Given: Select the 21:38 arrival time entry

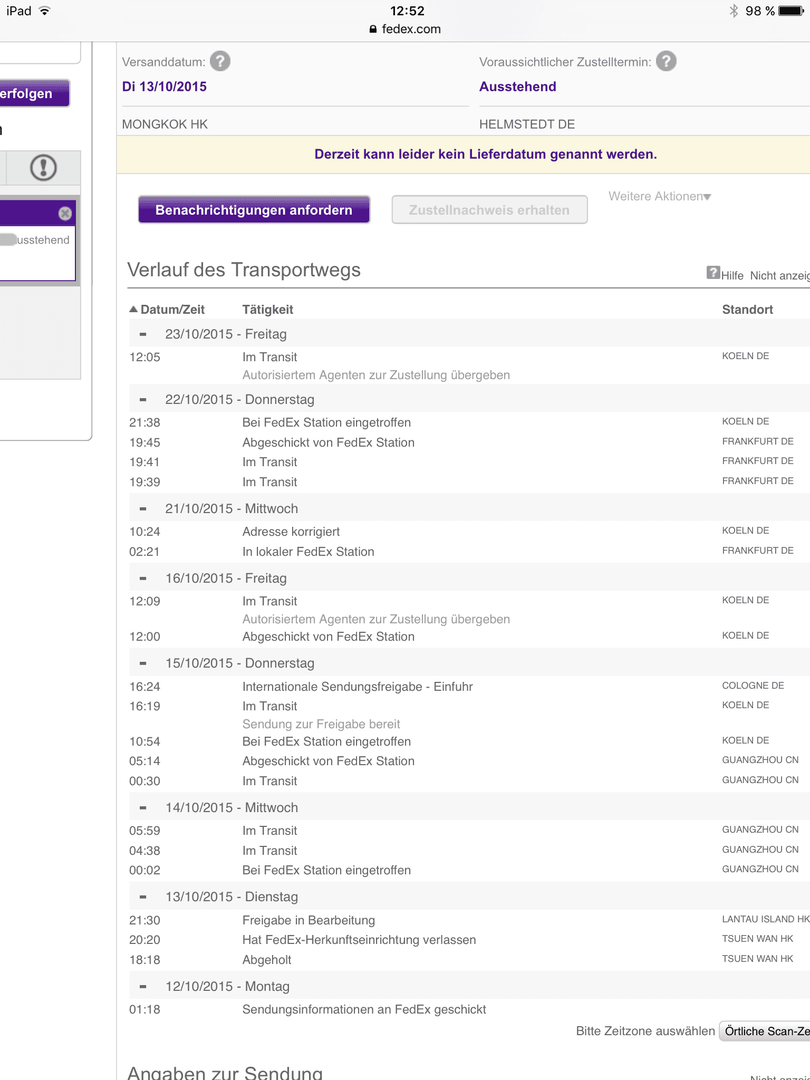Looking at the screenshot, I should [x=145, y=423].
